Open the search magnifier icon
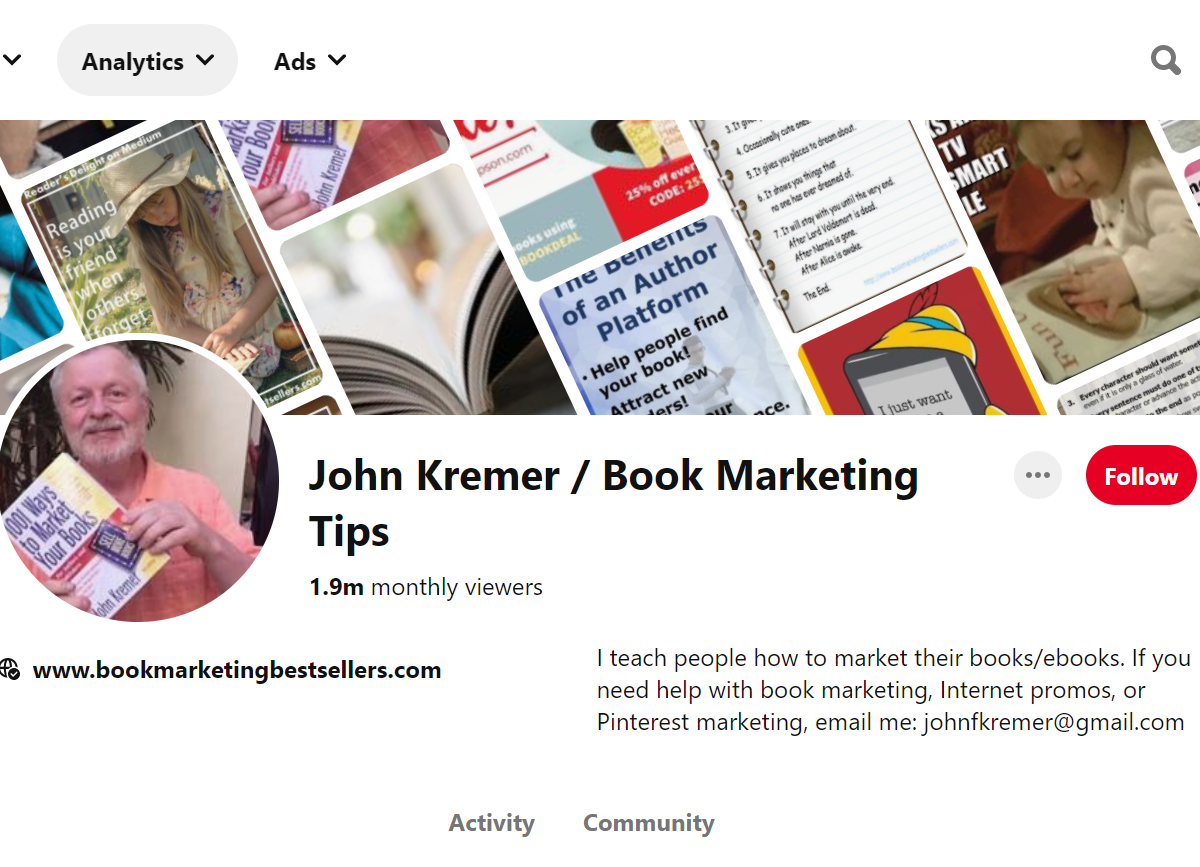This screenshot has width=1200, height=867. click(1166, 61)
